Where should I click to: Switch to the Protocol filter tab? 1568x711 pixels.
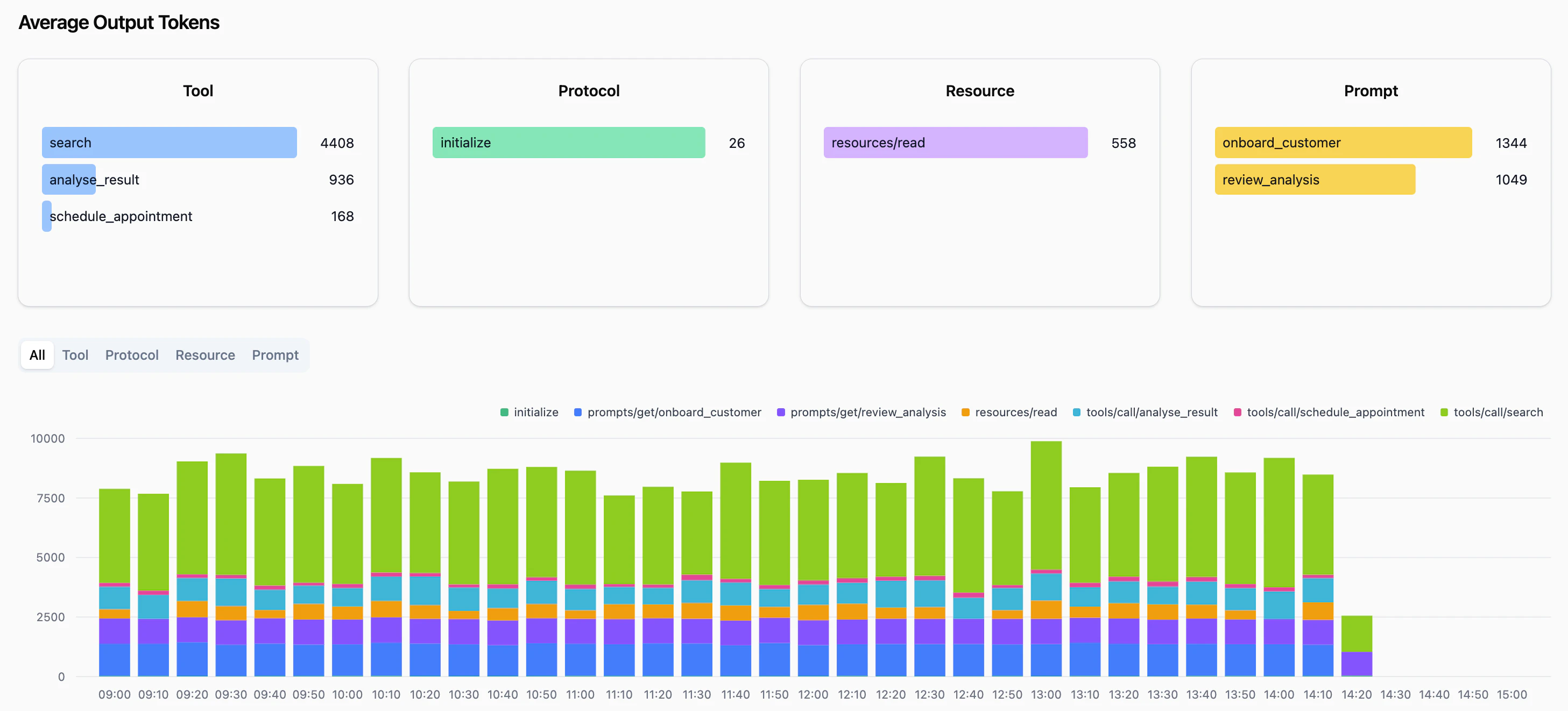point(131,355)
